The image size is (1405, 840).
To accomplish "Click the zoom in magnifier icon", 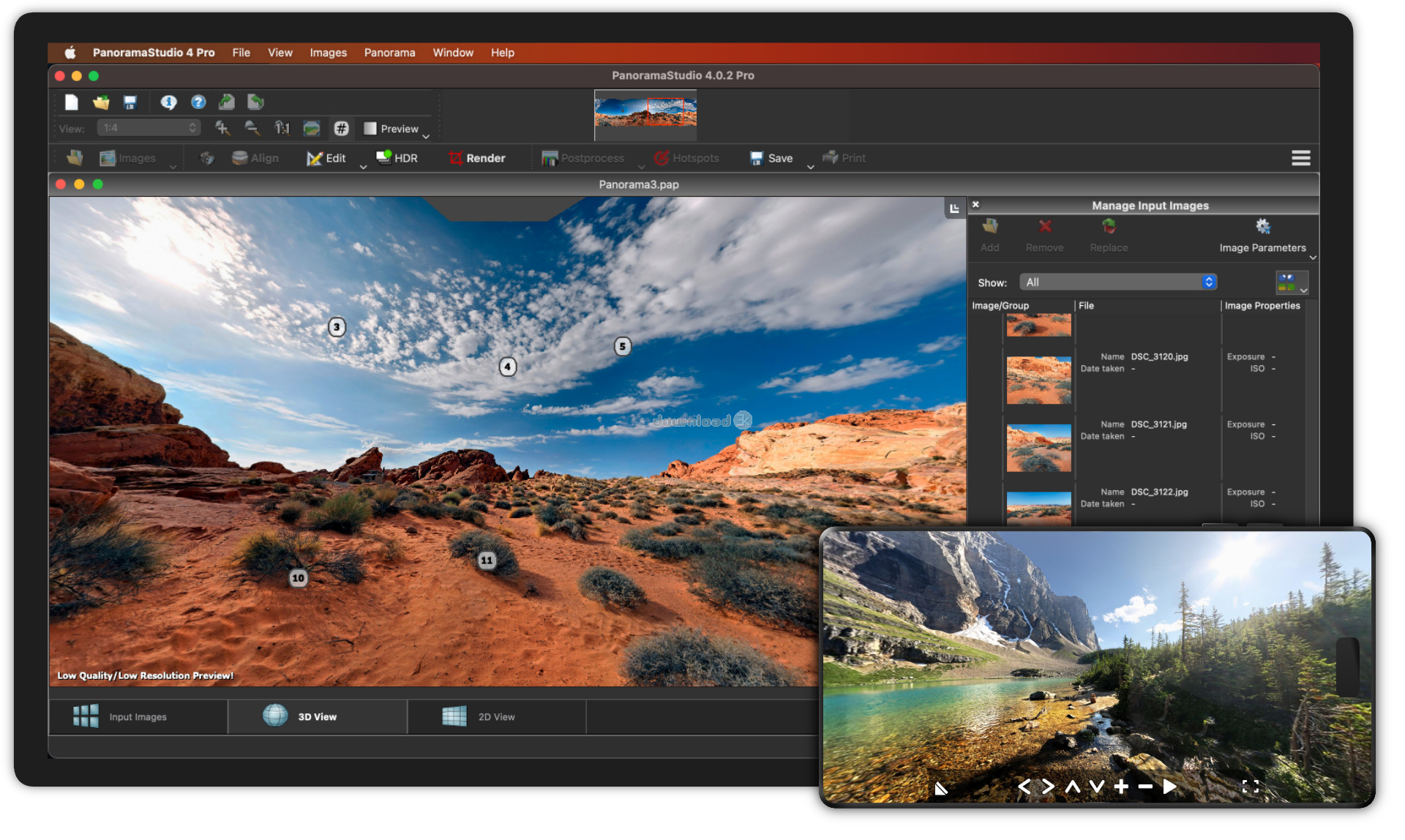I will [222, 129].
